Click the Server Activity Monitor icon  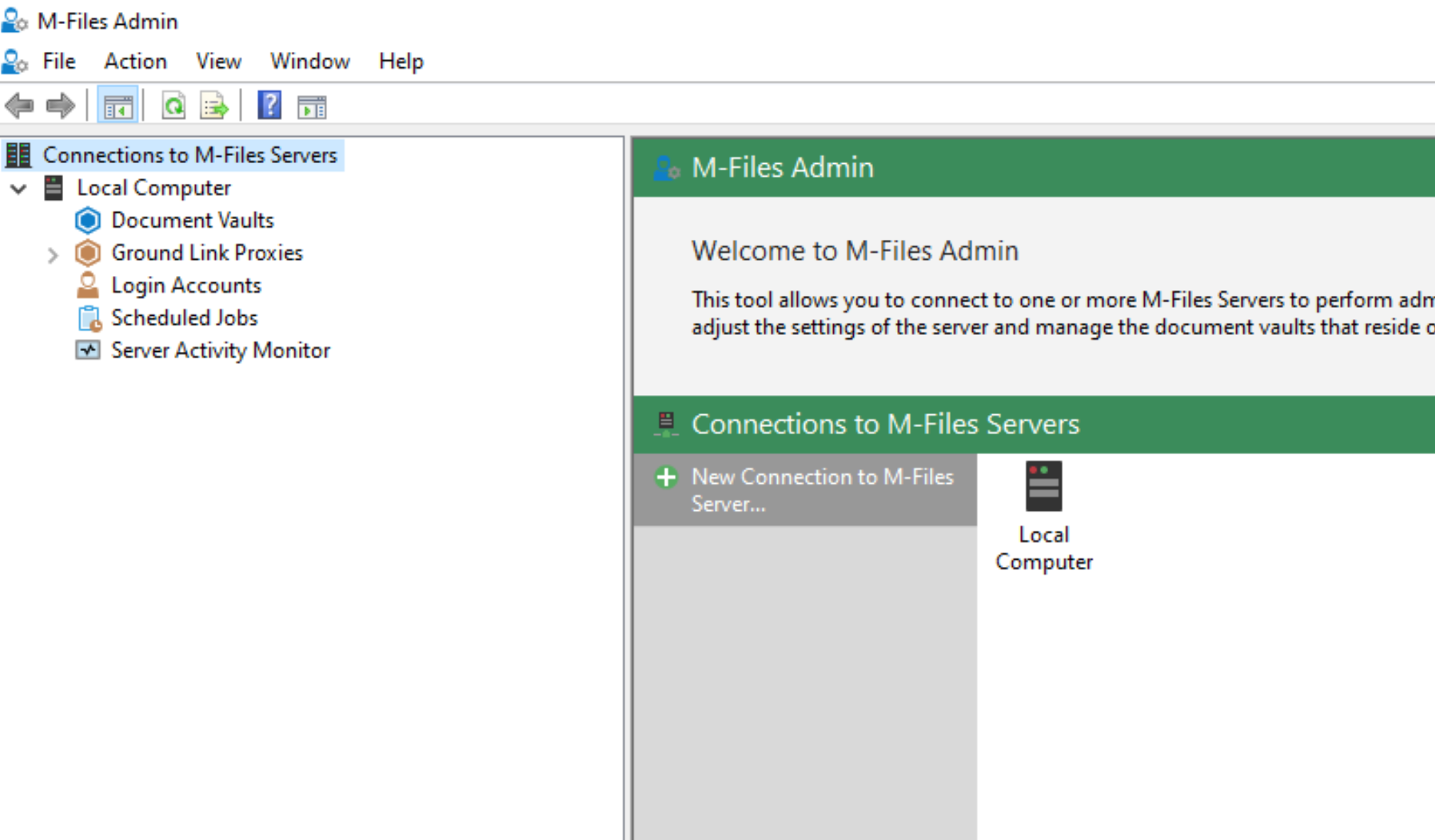click(x=88, y=350)
